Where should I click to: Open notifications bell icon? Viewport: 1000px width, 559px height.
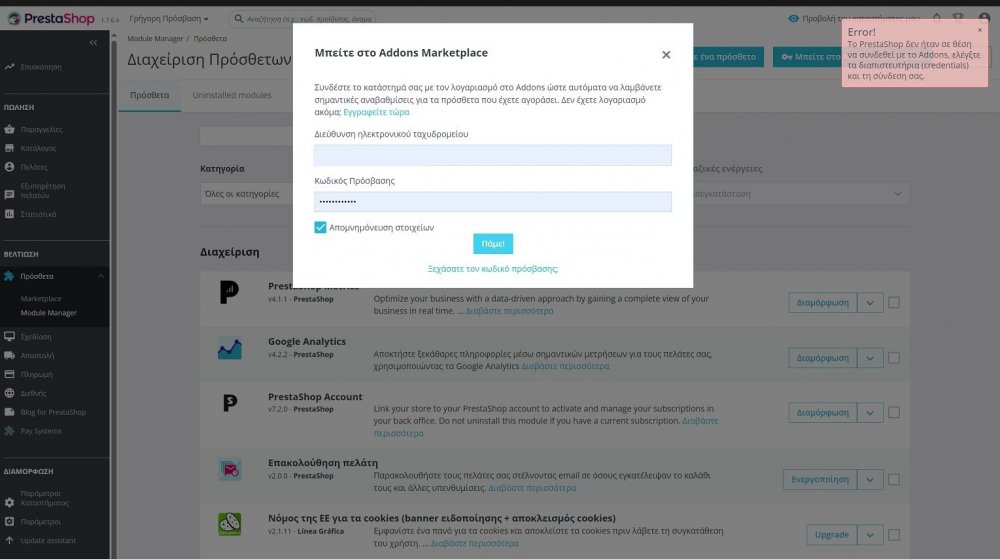pyautogui.click(x=937, y=18)
